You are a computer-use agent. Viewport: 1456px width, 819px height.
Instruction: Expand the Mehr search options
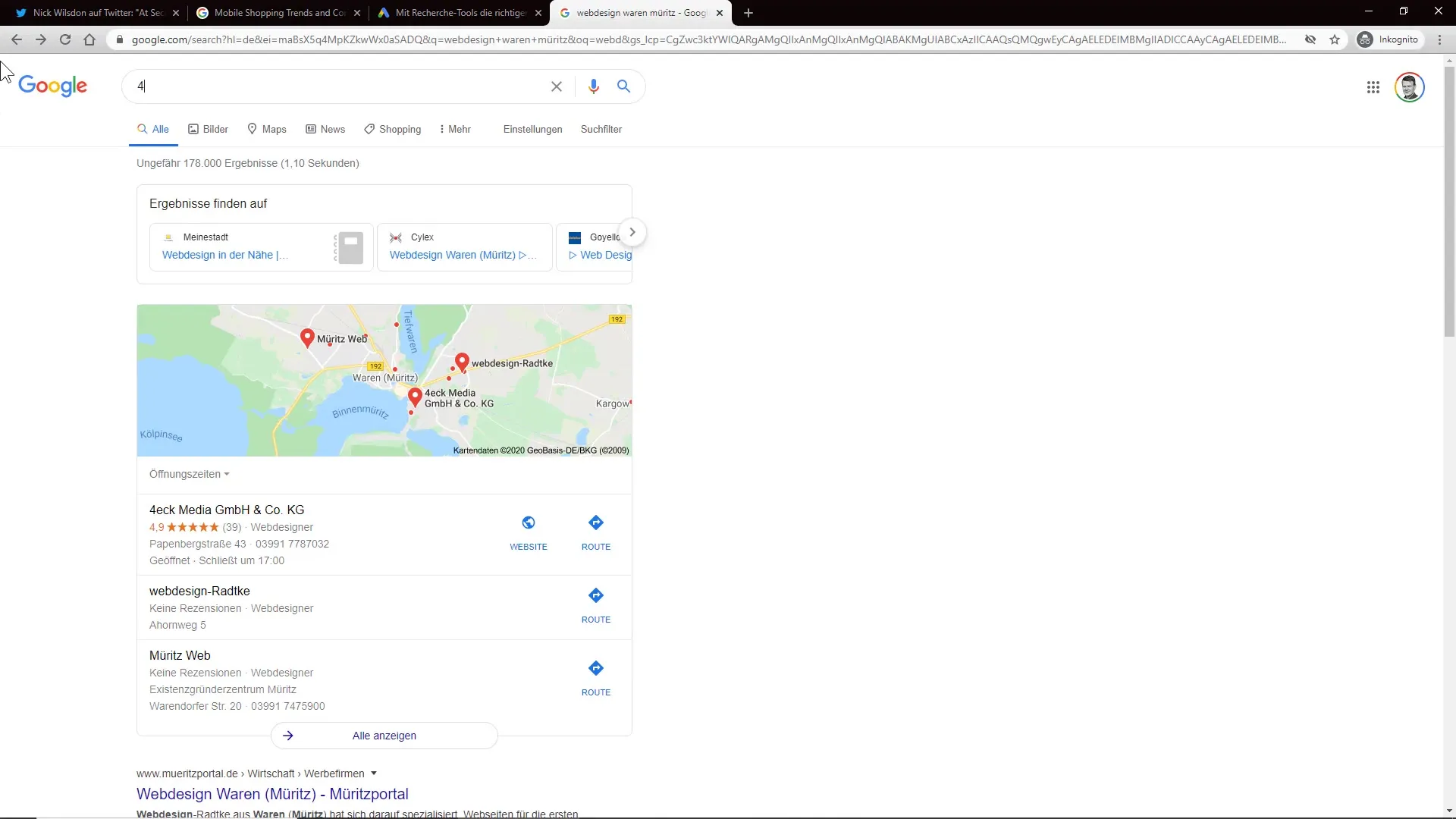click(455, 129)
